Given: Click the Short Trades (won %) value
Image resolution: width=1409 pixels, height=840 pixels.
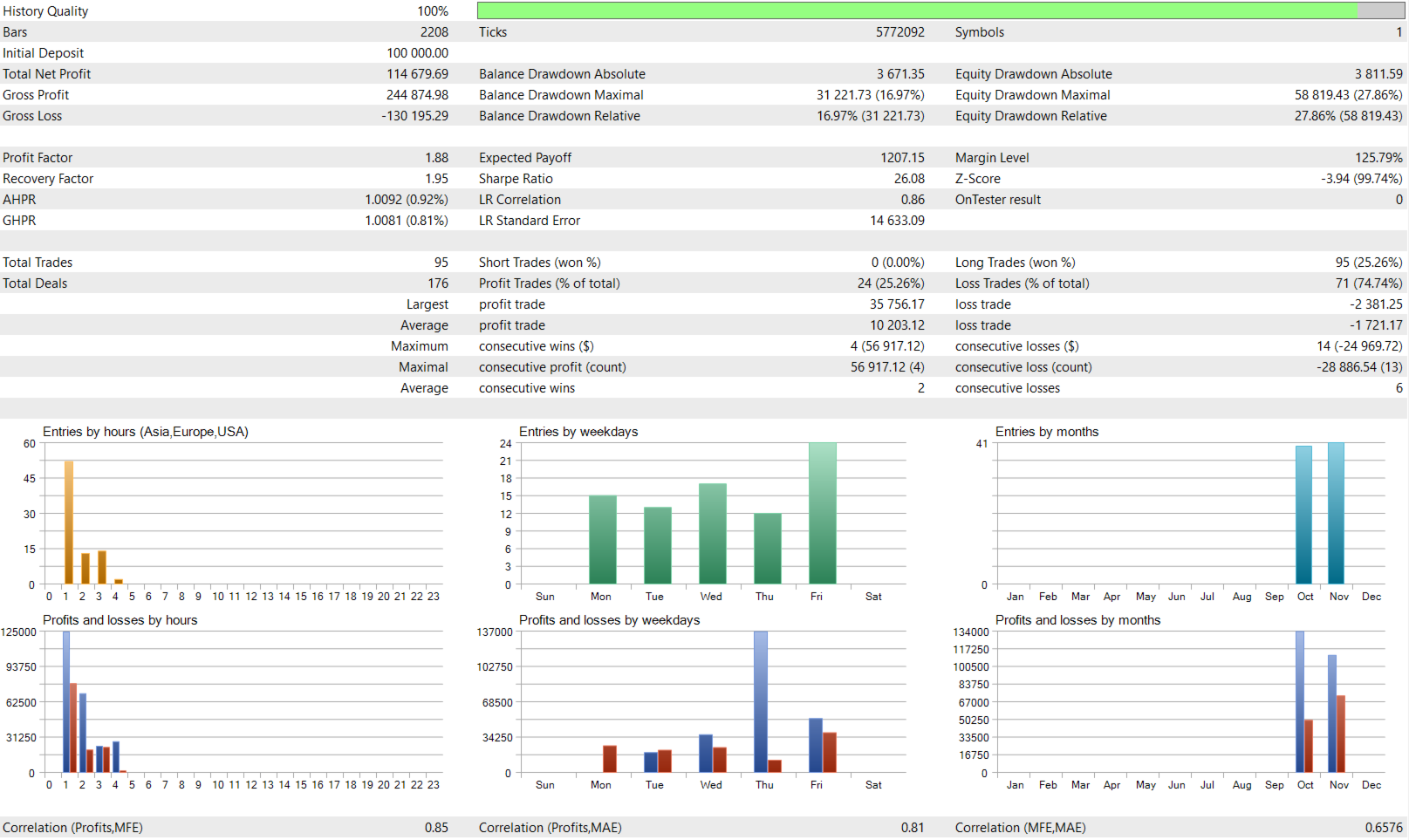Looking at the screenshot, I should click(x=898, y=263).
